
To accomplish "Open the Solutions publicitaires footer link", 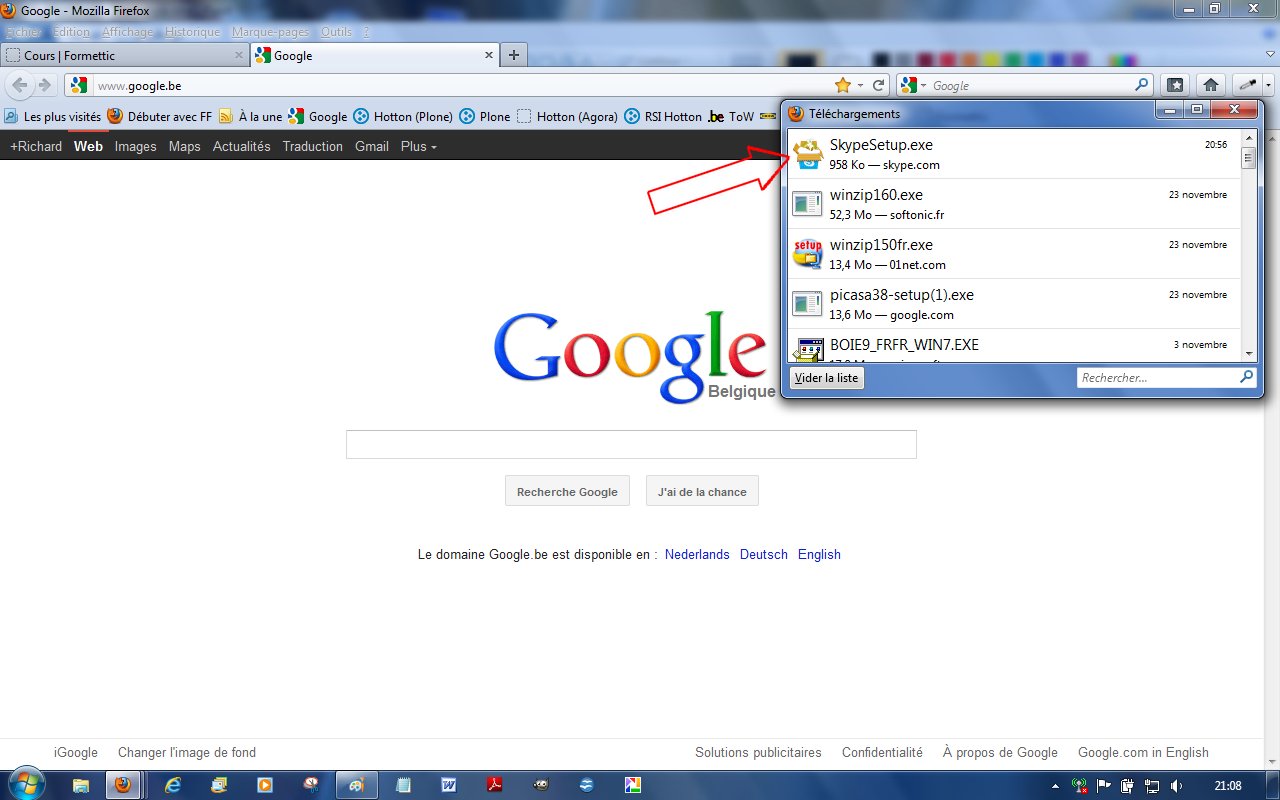I will [758, 752].
